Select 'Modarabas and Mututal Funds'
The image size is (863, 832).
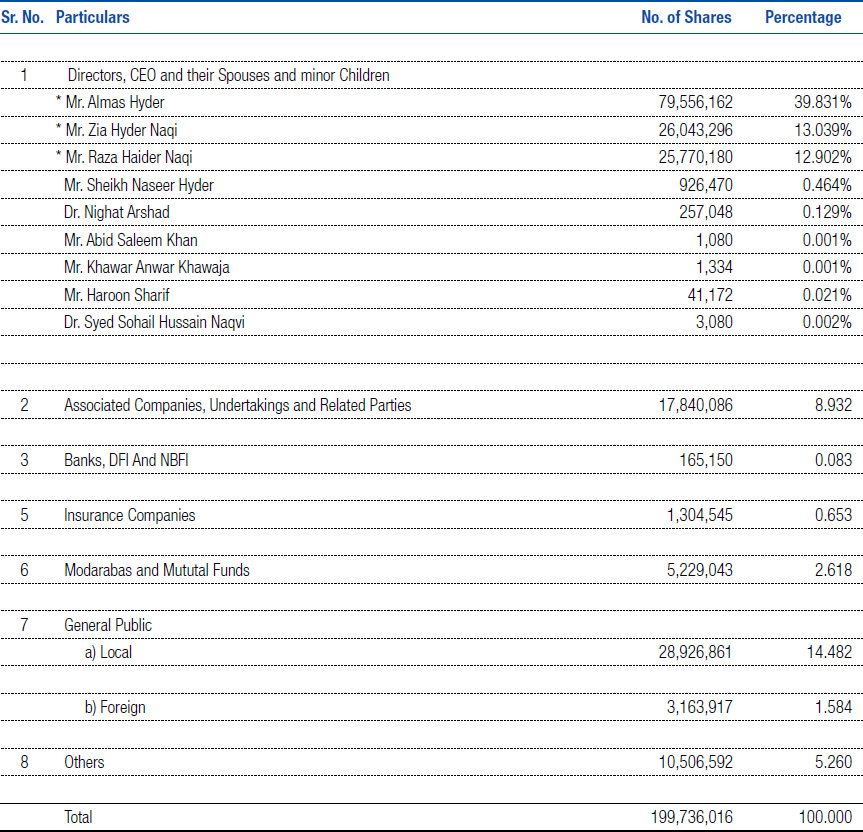coord(157,570)
